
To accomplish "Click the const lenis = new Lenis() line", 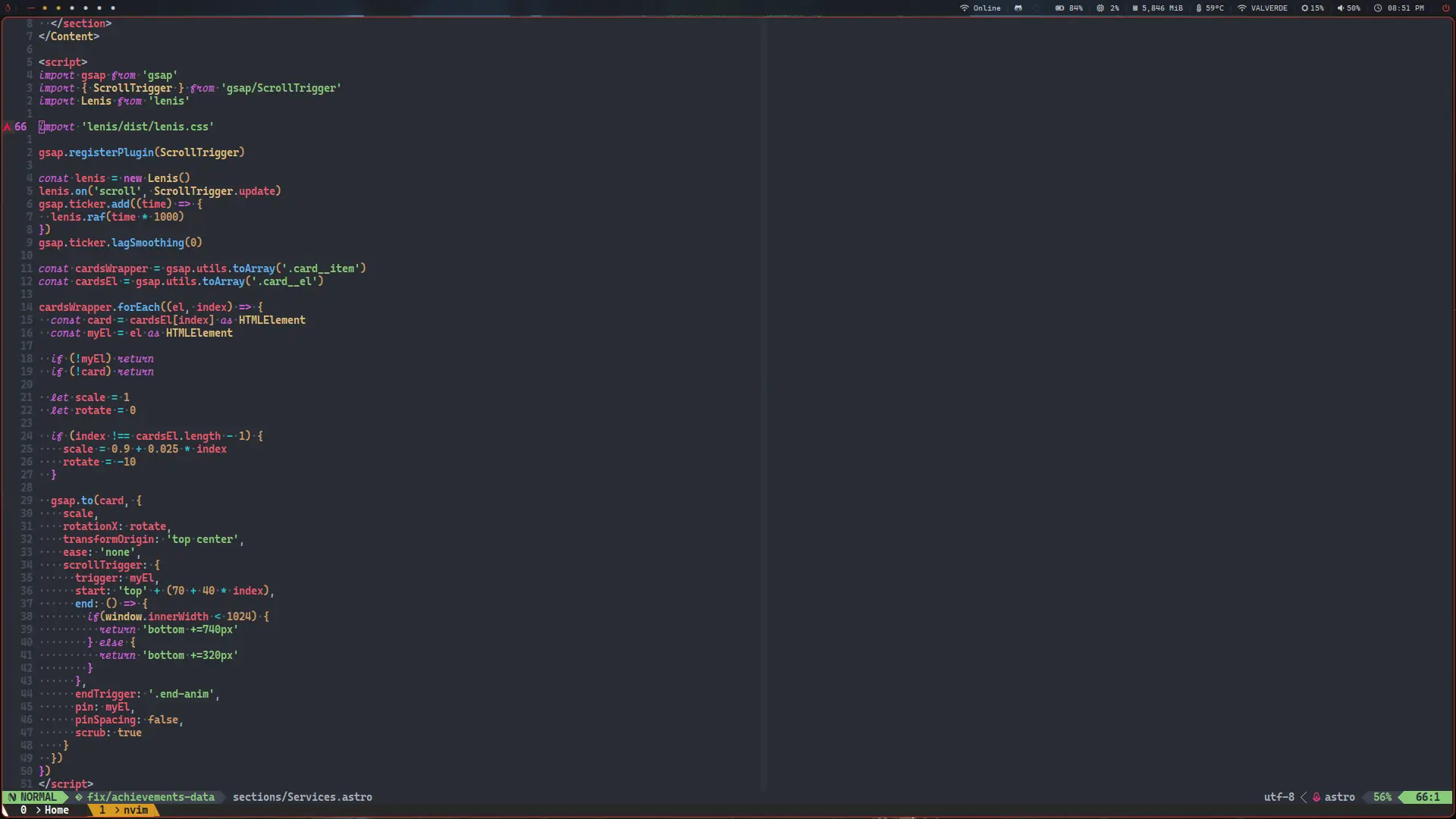I will 115,178.
